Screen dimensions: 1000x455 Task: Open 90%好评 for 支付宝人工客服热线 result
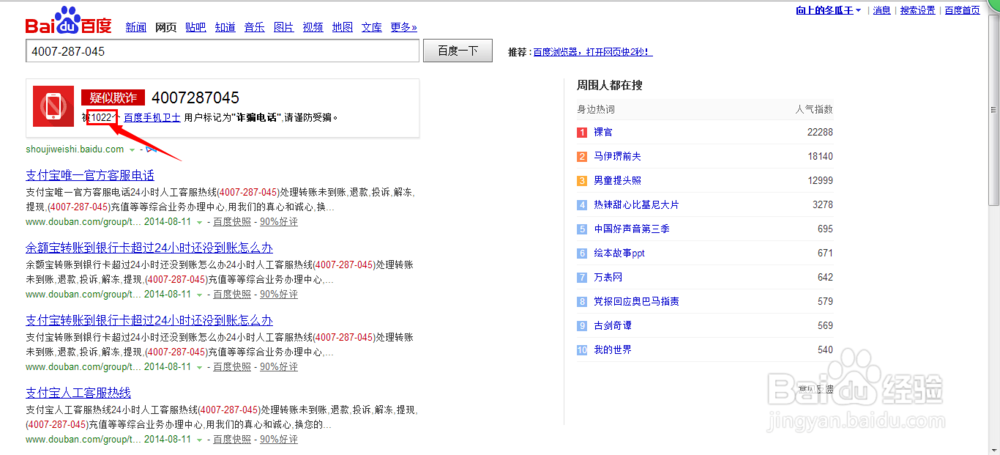click(x=278, y=440)
